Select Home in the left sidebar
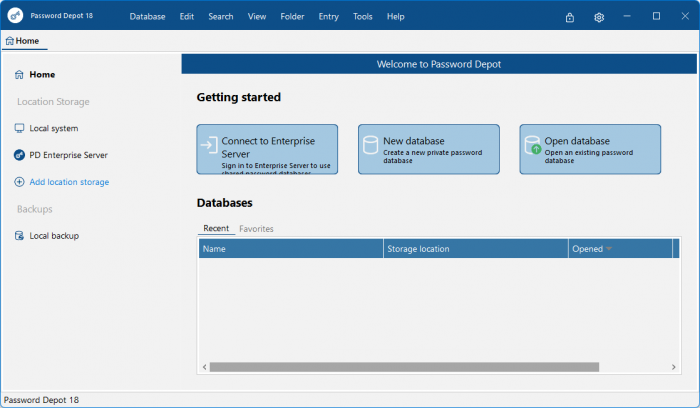The height and width of the screenshot is (408, 700). click(x=42, y=74)
